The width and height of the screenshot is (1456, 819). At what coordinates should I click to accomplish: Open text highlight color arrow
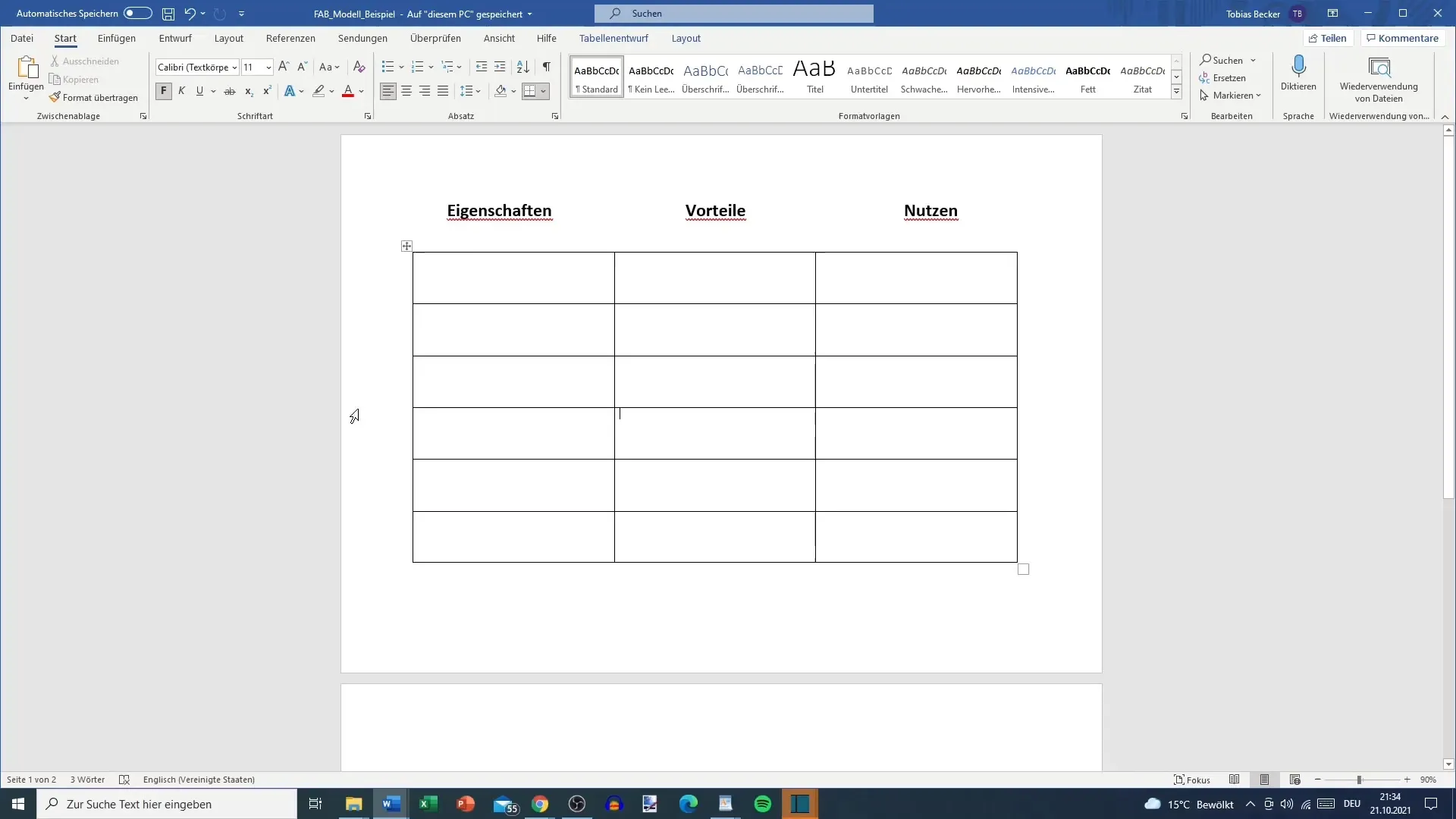tap(331, 91)
